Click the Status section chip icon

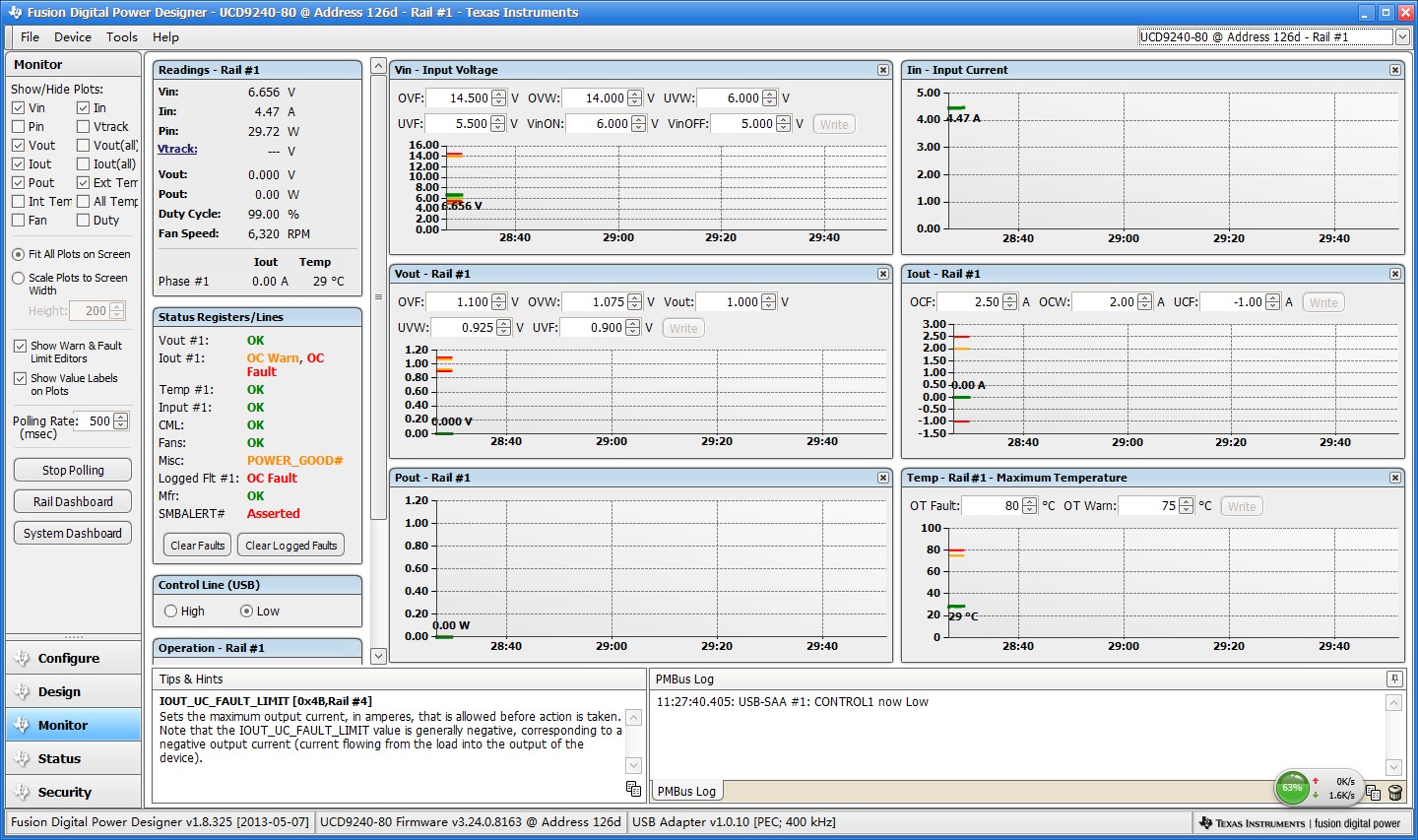[22, 759]
